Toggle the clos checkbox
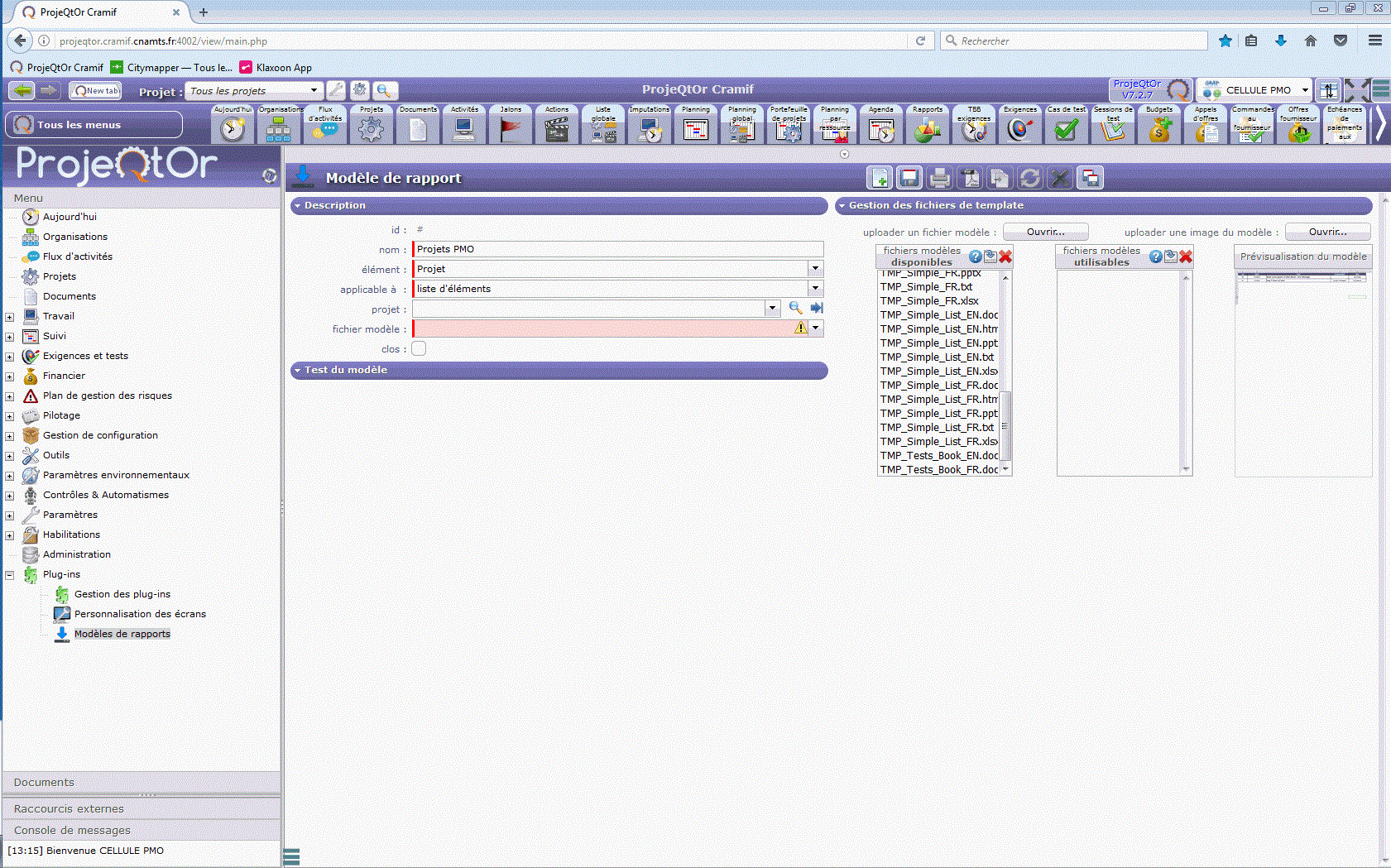The height and width of the screenshot is (868, 1391). click(419, 349)
